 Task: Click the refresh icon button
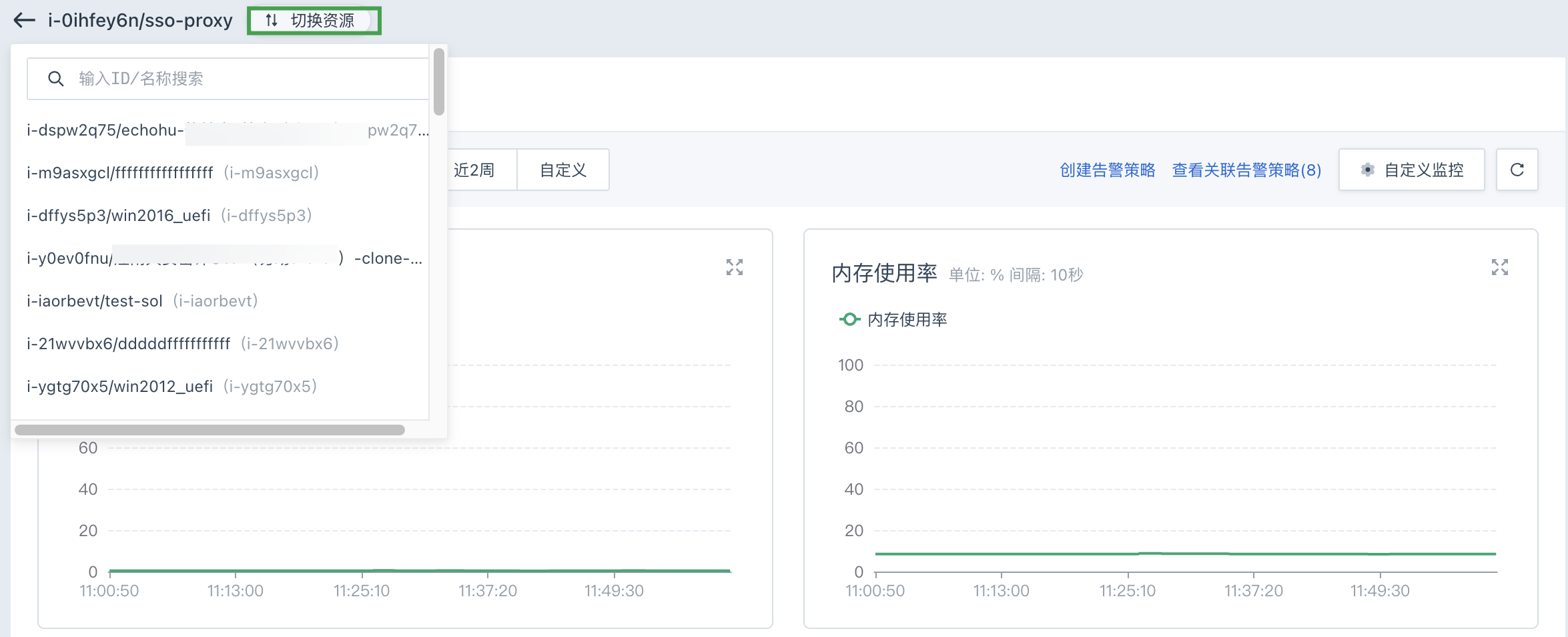tap(1517, 170)
